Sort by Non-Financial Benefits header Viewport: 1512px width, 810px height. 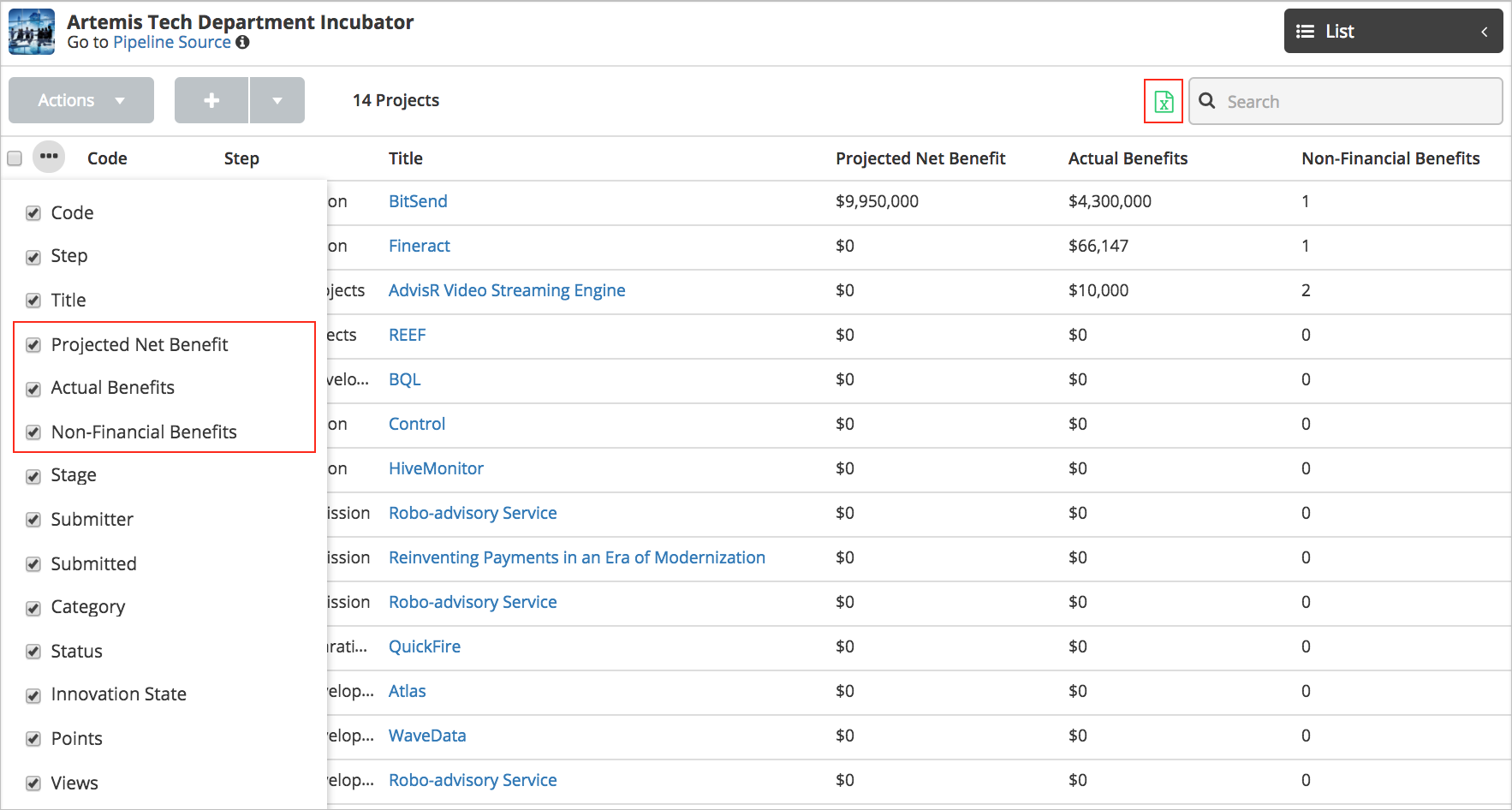(1390, 158)
